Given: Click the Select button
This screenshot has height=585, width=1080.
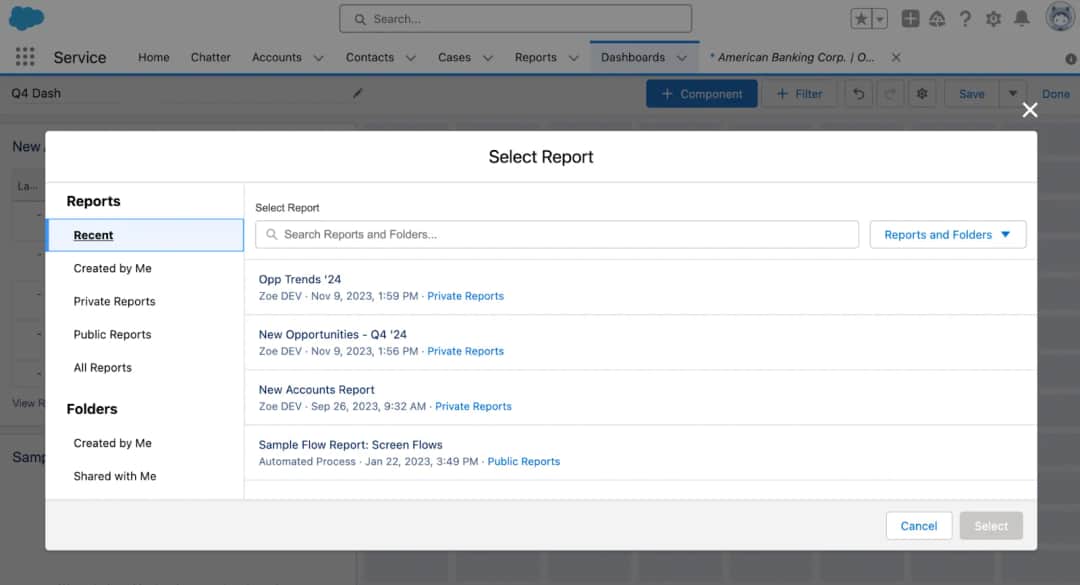Looking at the screenshot, I should 991,526.
